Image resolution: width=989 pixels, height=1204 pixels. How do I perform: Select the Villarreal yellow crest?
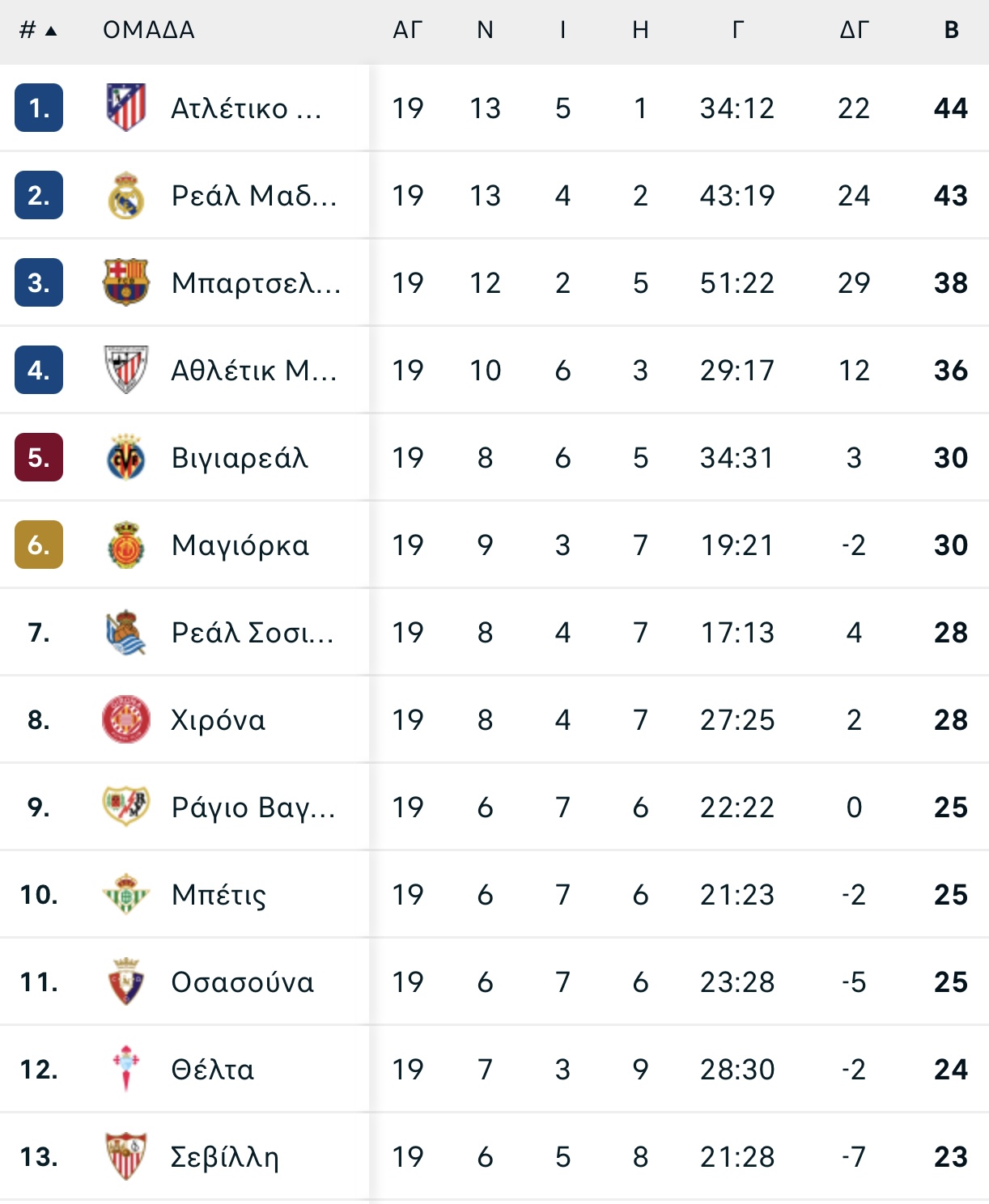[126, 457]
